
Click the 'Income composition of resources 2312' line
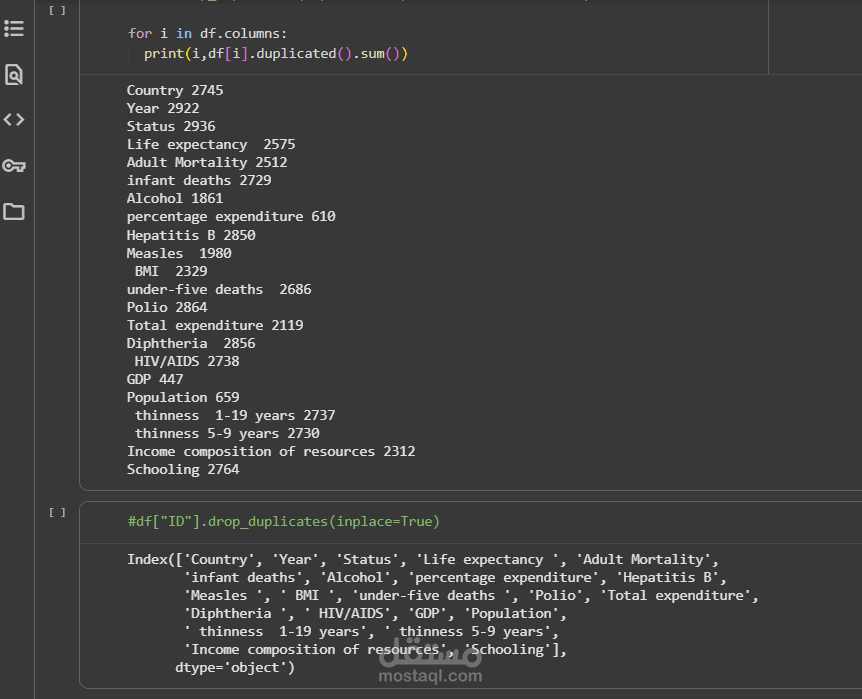(x=271, y=451)
